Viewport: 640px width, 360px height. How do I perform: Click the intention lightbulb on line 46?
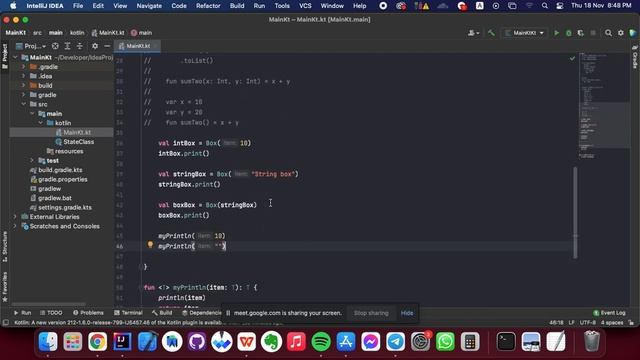tap(150, 245)
